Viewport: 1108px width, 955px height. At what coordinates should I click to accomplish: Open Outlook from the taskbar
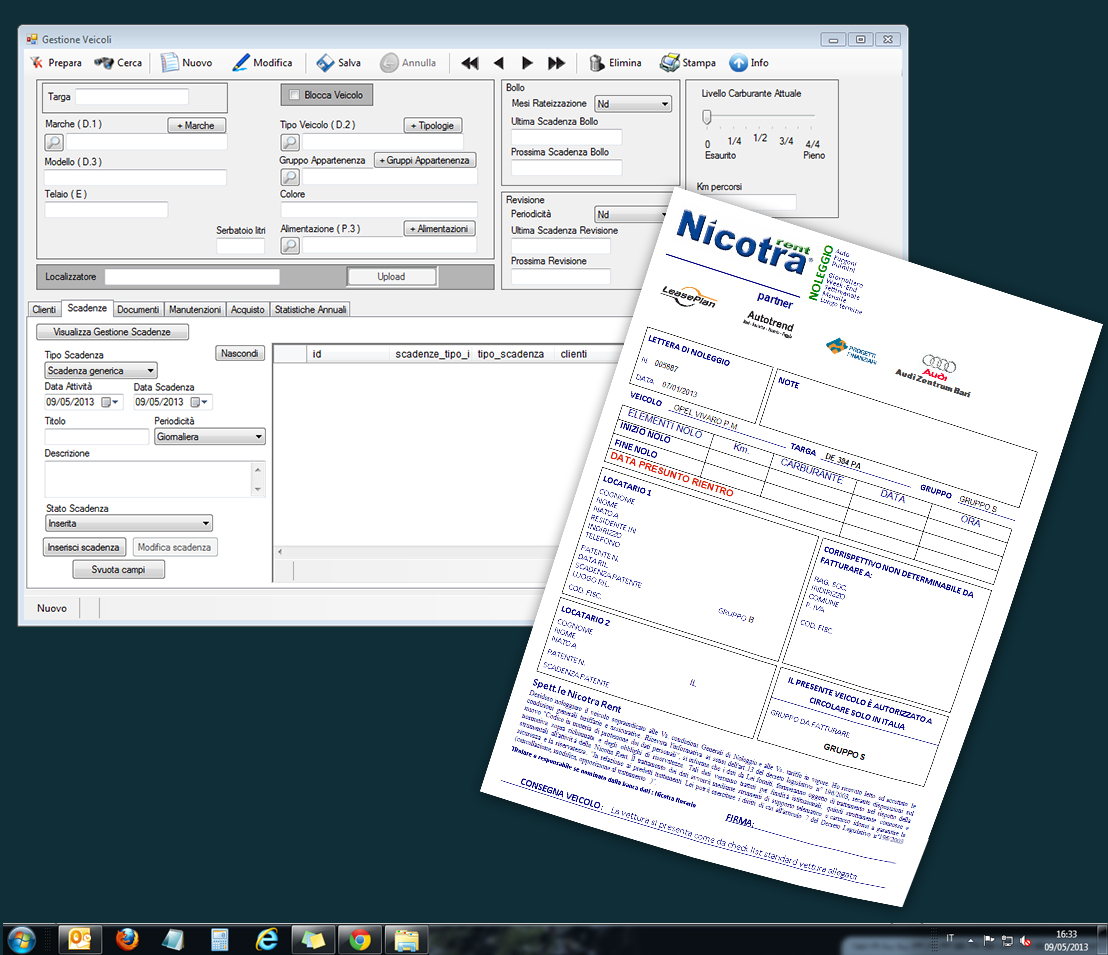pos(80,939)
